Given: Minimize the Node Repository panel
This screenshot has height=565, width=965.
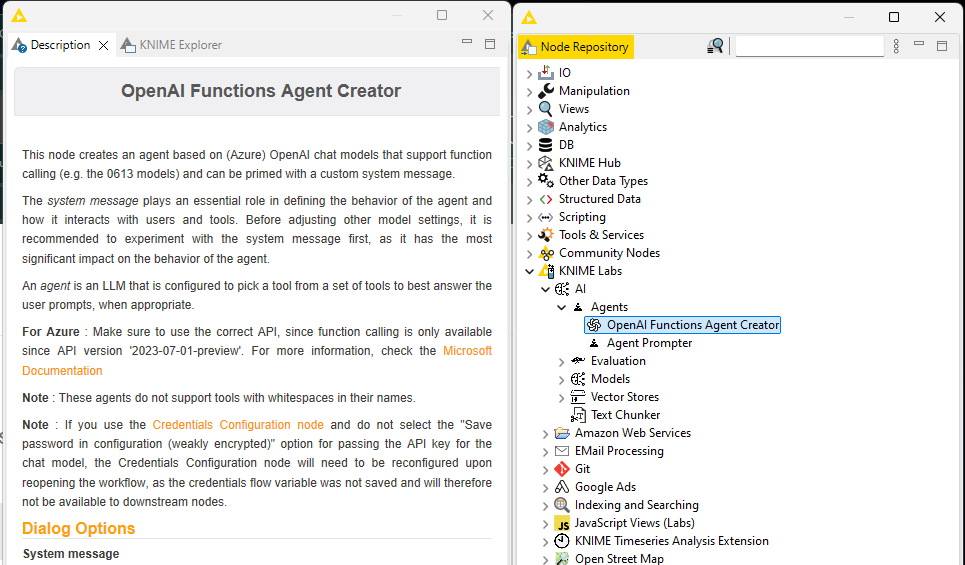Looking at the screenshot, I should pos(919,44).
